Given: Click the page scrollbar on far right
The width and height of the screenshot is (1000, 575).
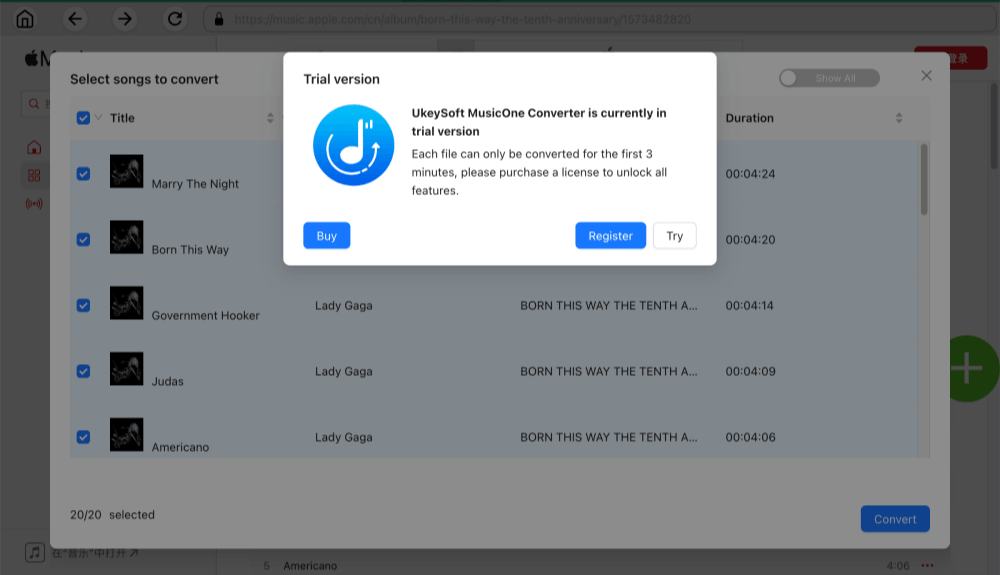Looking at the screenshot, I should (994, 126).
